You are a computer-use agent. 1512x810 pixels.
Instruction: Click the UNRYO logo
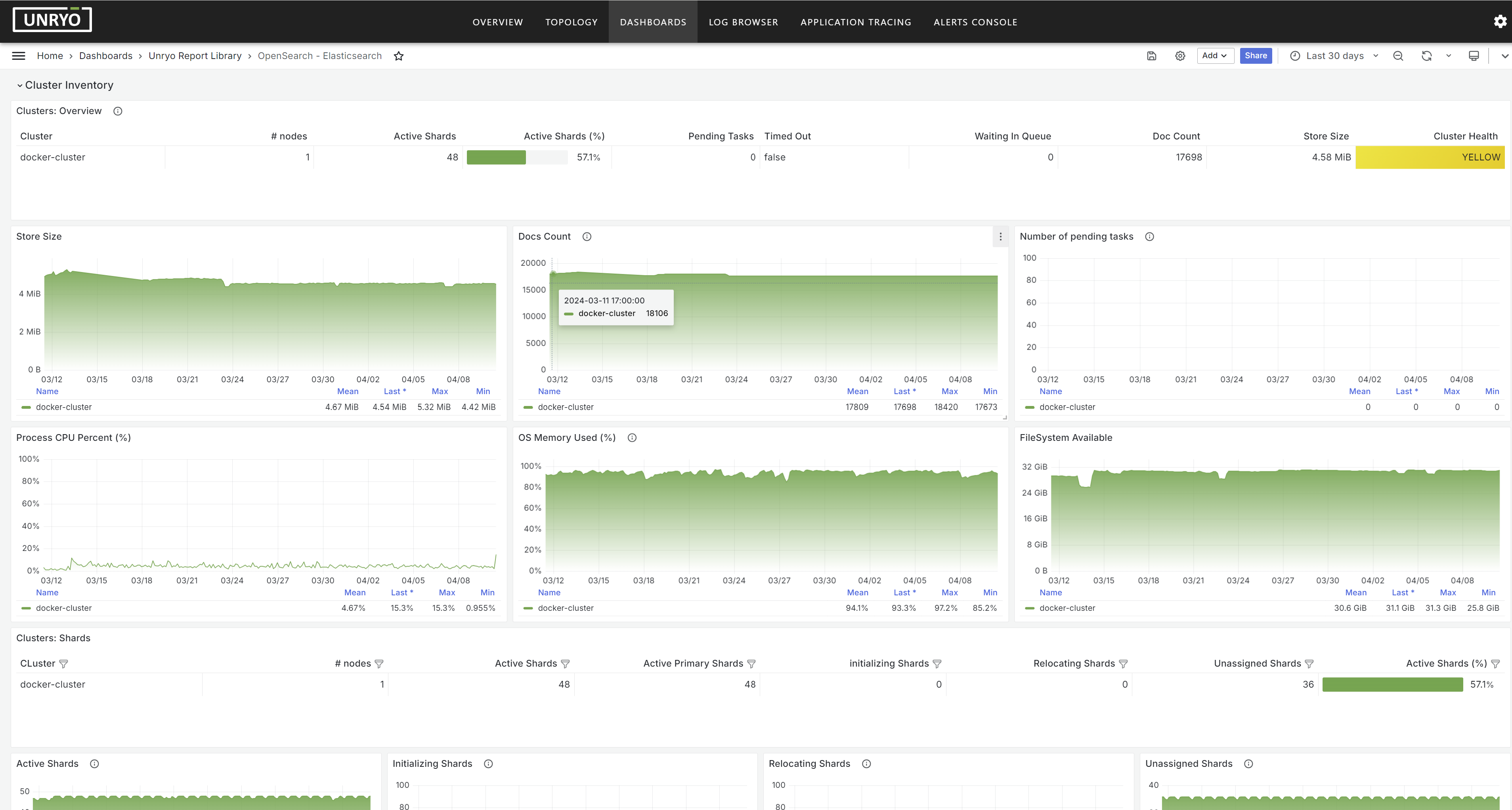[52, 19]
